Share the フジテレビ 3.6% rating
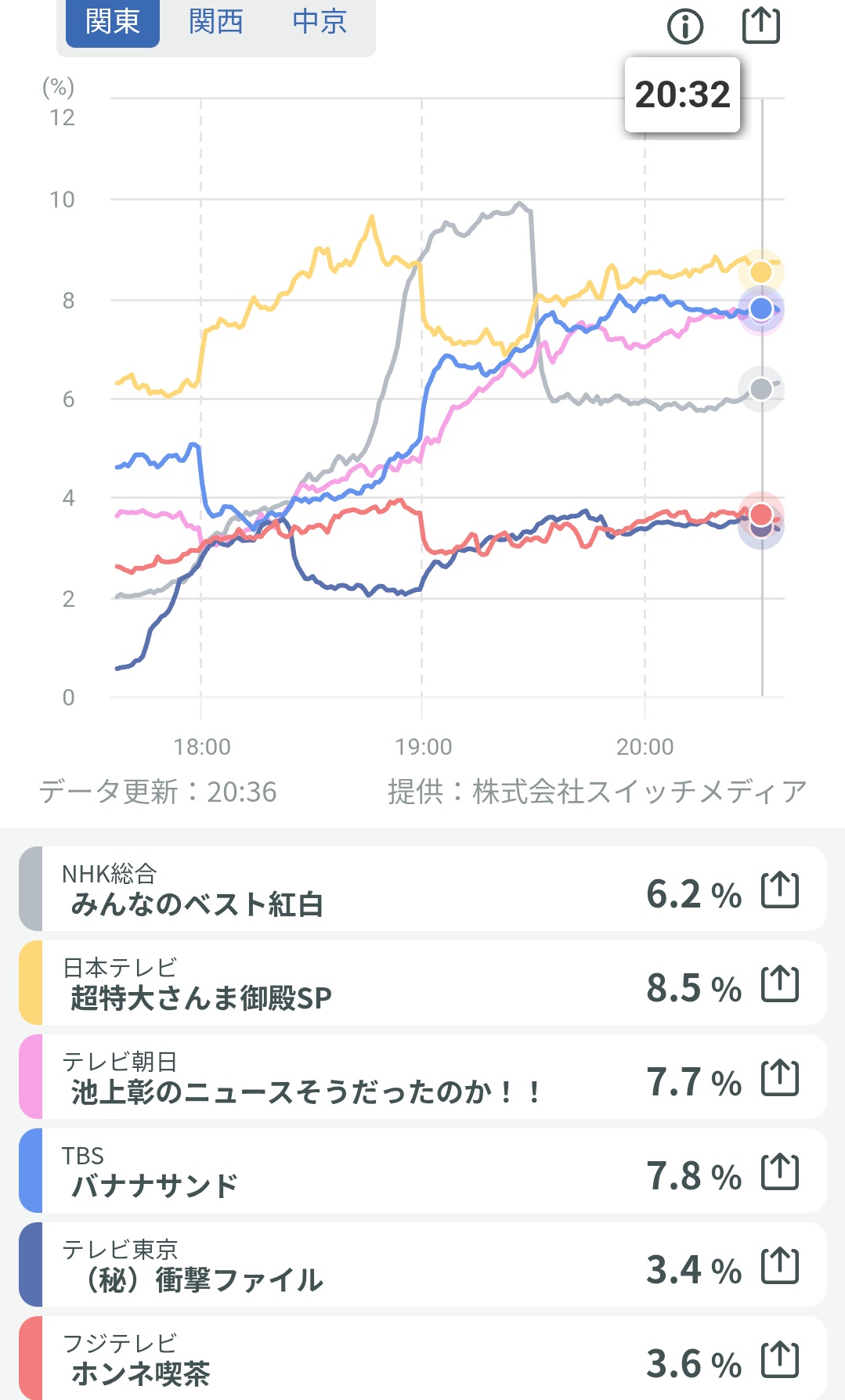The width and height of the screenshot is (845, 1400). click(780, 1360)
